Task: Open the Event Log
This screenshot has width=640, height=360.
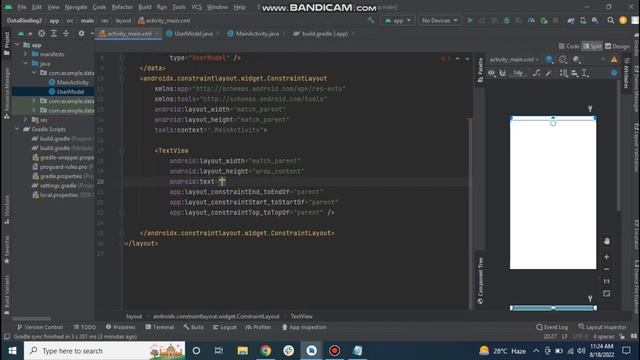Action: tap(552, 327)
